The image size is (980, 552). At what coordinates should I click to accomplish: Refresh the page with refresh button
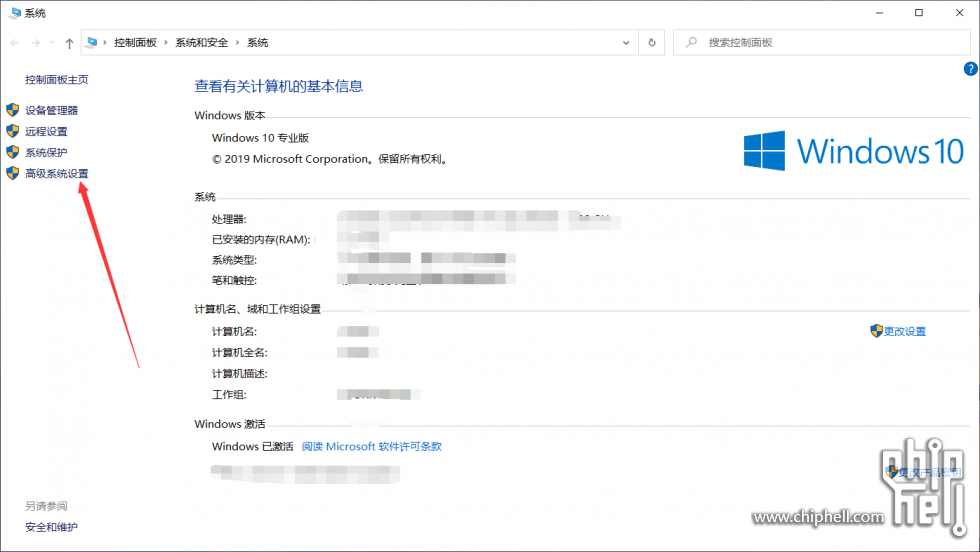pos(652,43)
